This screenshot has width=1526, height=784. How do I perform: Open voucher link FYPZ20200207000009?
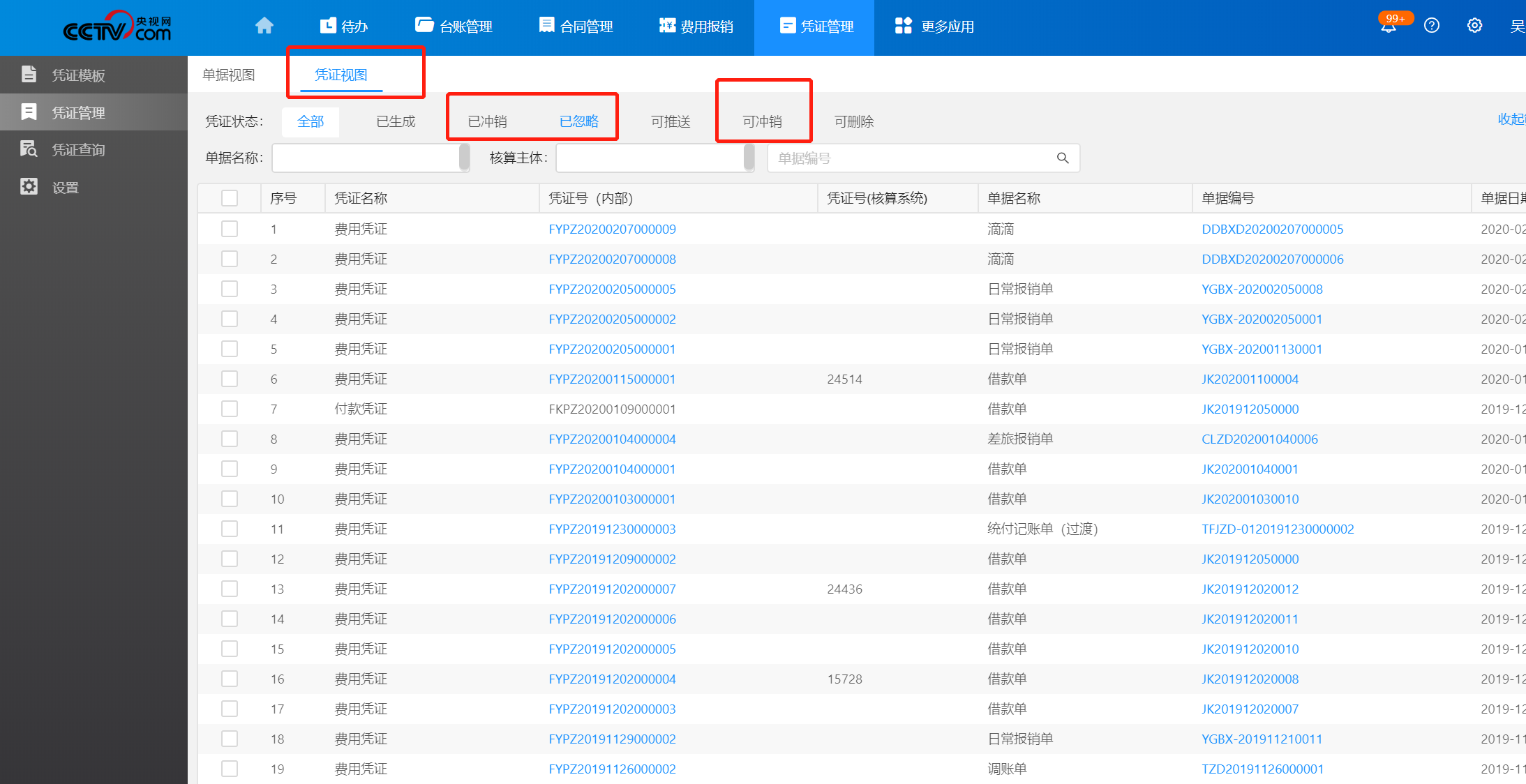pyautogui.click(x=612, y=229)
